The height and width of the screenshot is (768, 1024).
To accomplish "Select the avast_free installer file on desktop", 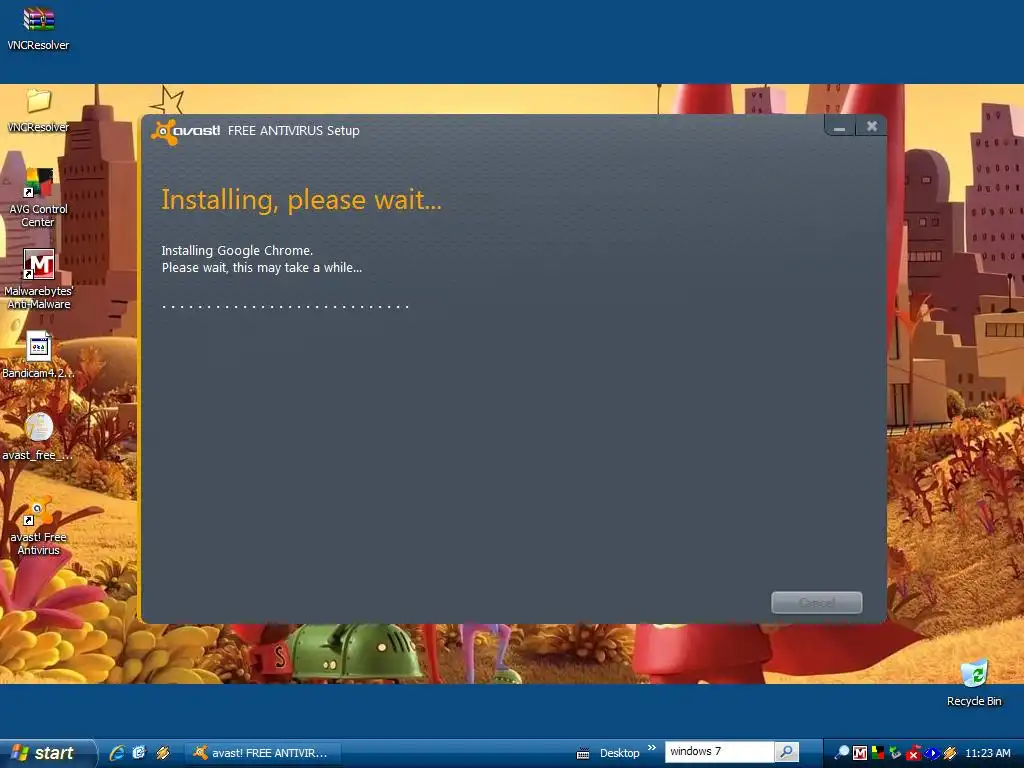I will tap(38, 437).
